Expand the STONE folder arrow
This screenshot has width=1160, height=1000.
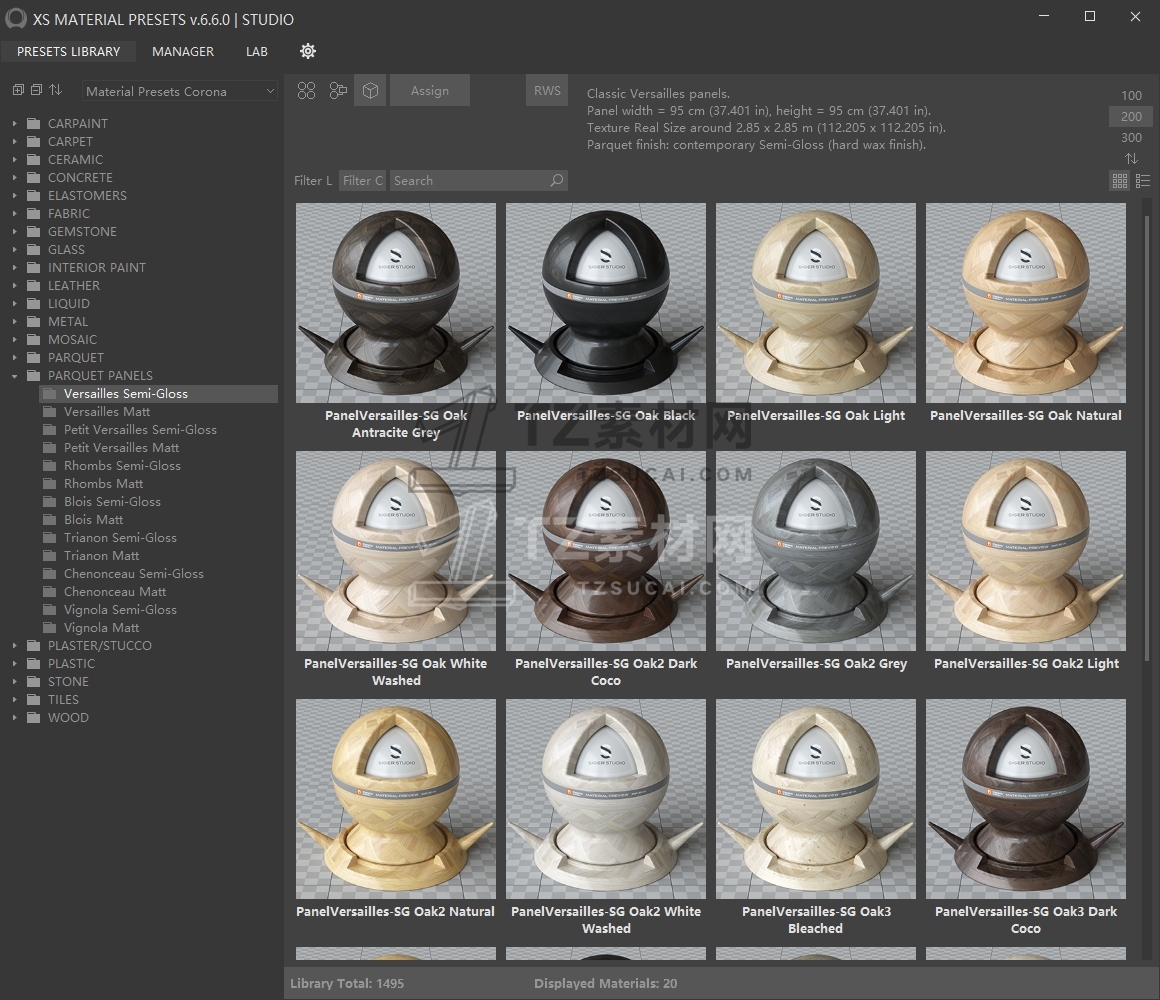click(14, 681)
